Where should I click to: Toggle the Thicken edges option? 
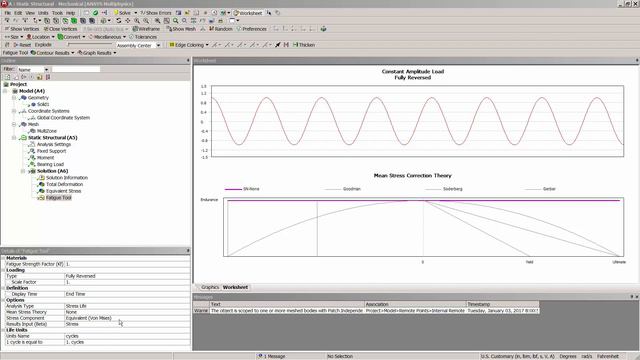pyautogui.click(x=304, y=45)
